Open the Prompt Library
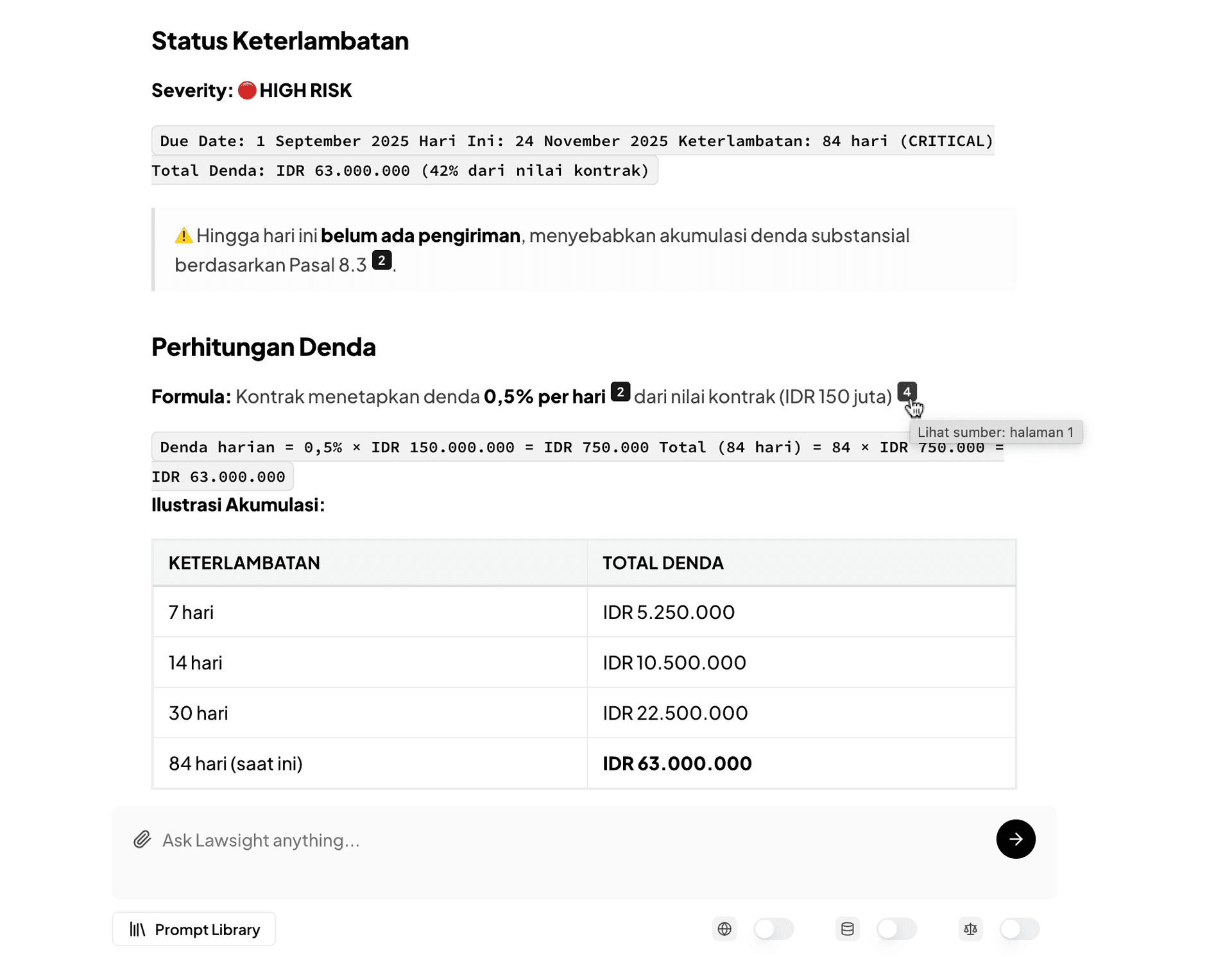Screen dimensions: 1232x957 click(x=193, y=928)
